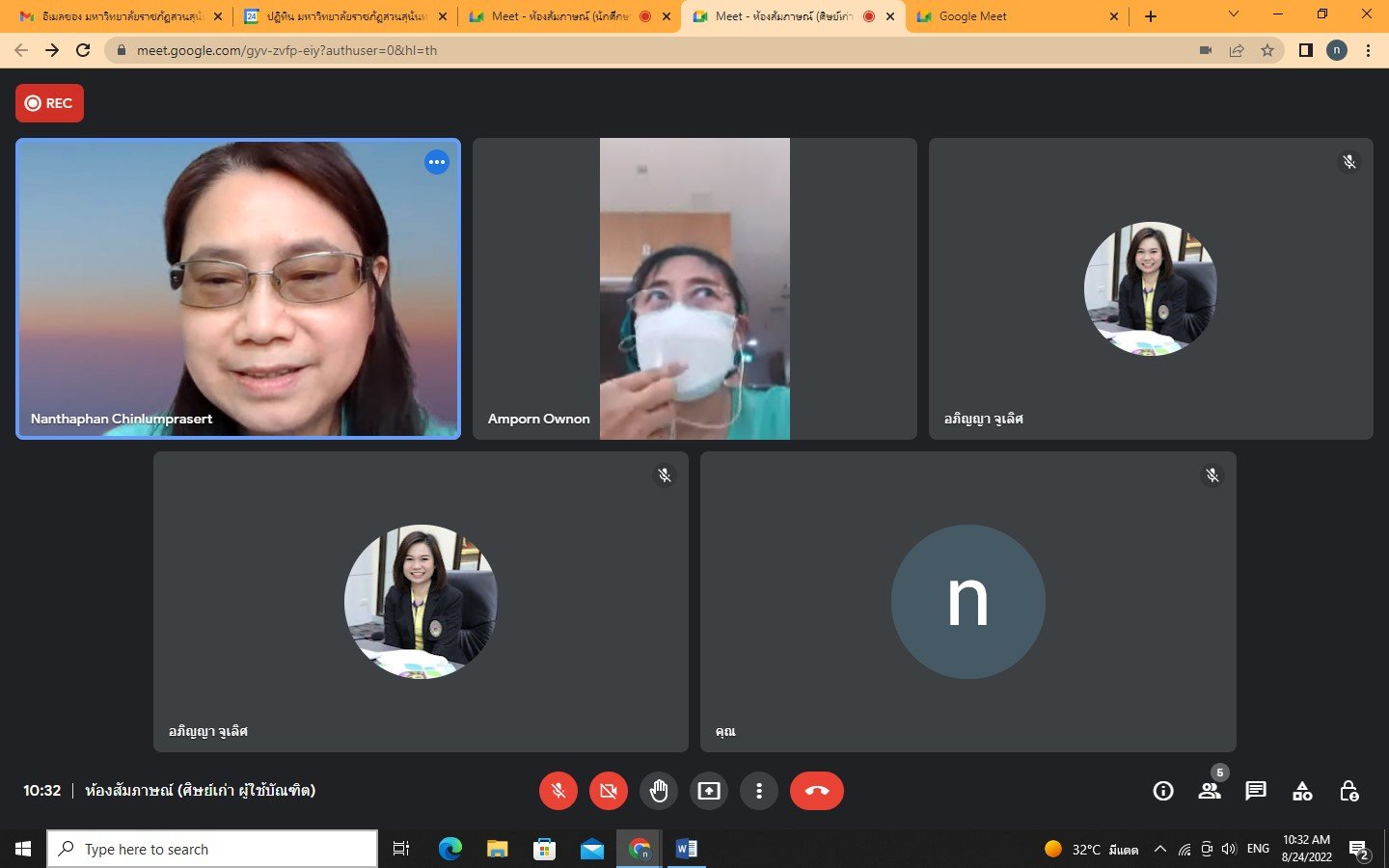Show the participants list
The height and width of the screenshot is (868, 1389).
pos(1209,791)
